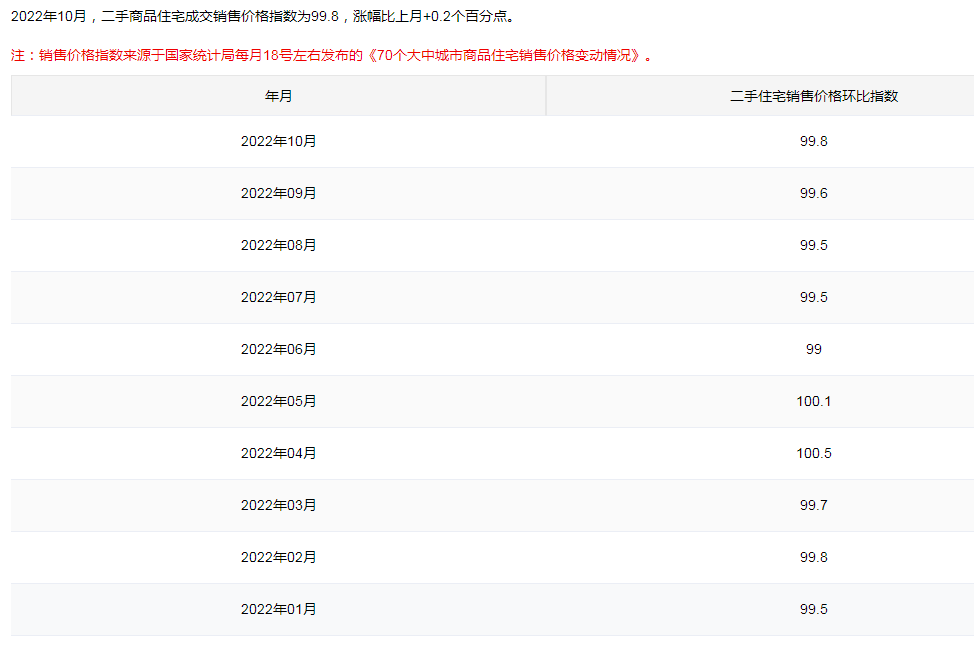Click the 年月 column header
Image resolution: width=974 pixels, height=650 pixels.
click(x=278, y=96)
